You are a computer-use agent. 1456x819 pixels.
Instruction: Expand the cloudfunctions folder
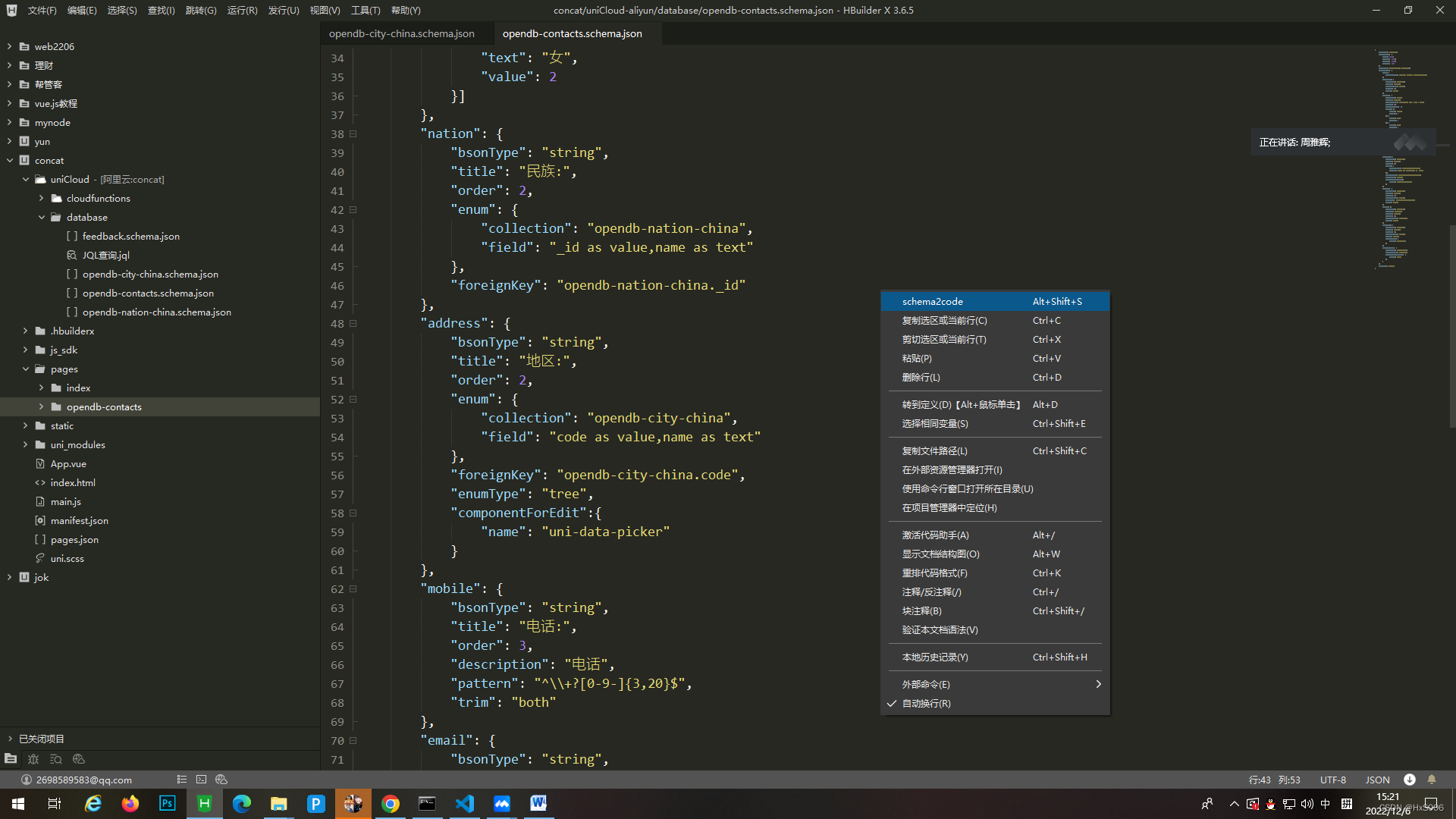42,199
